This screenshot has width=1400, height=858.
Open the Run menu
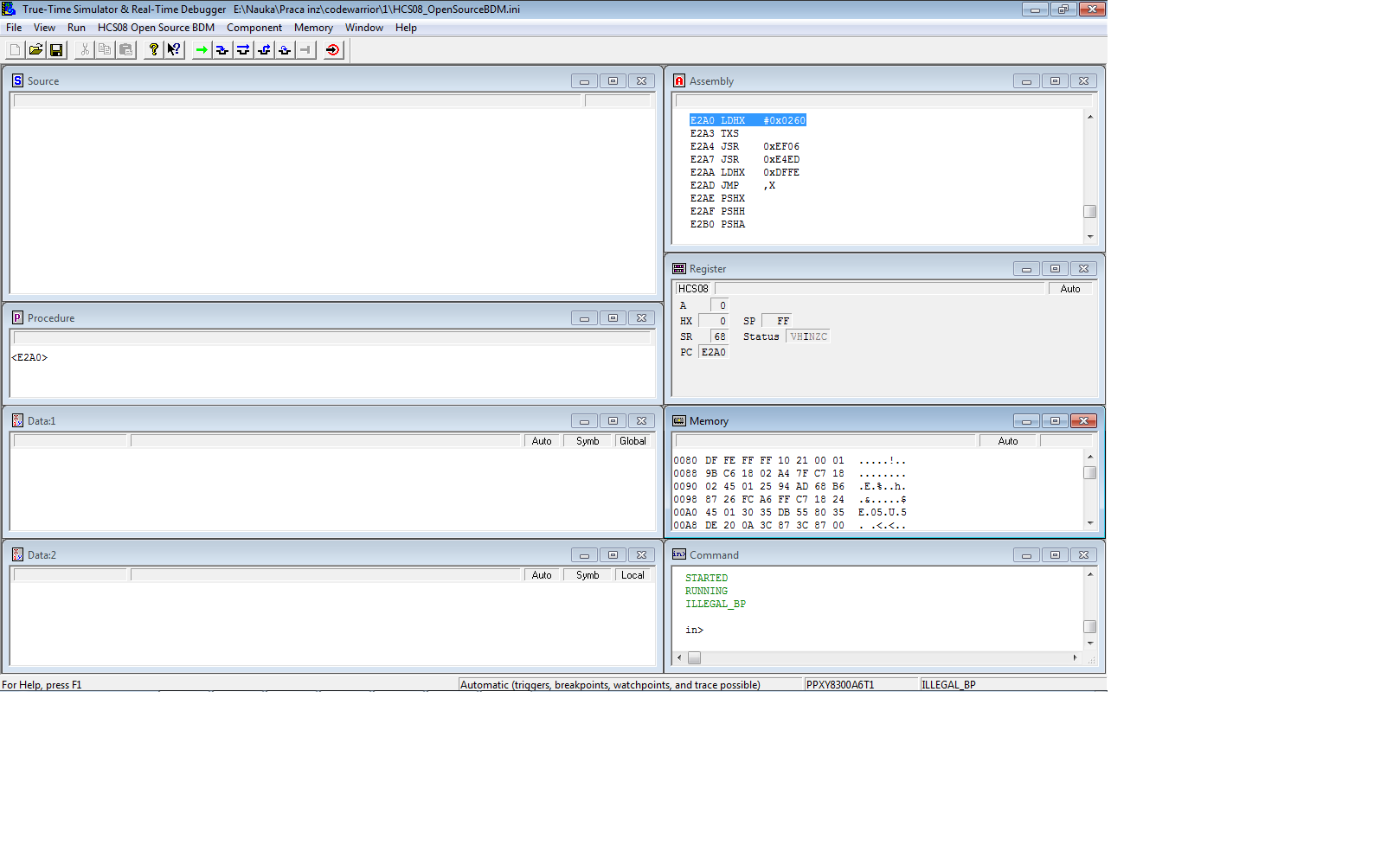click(x=76, y=28)
